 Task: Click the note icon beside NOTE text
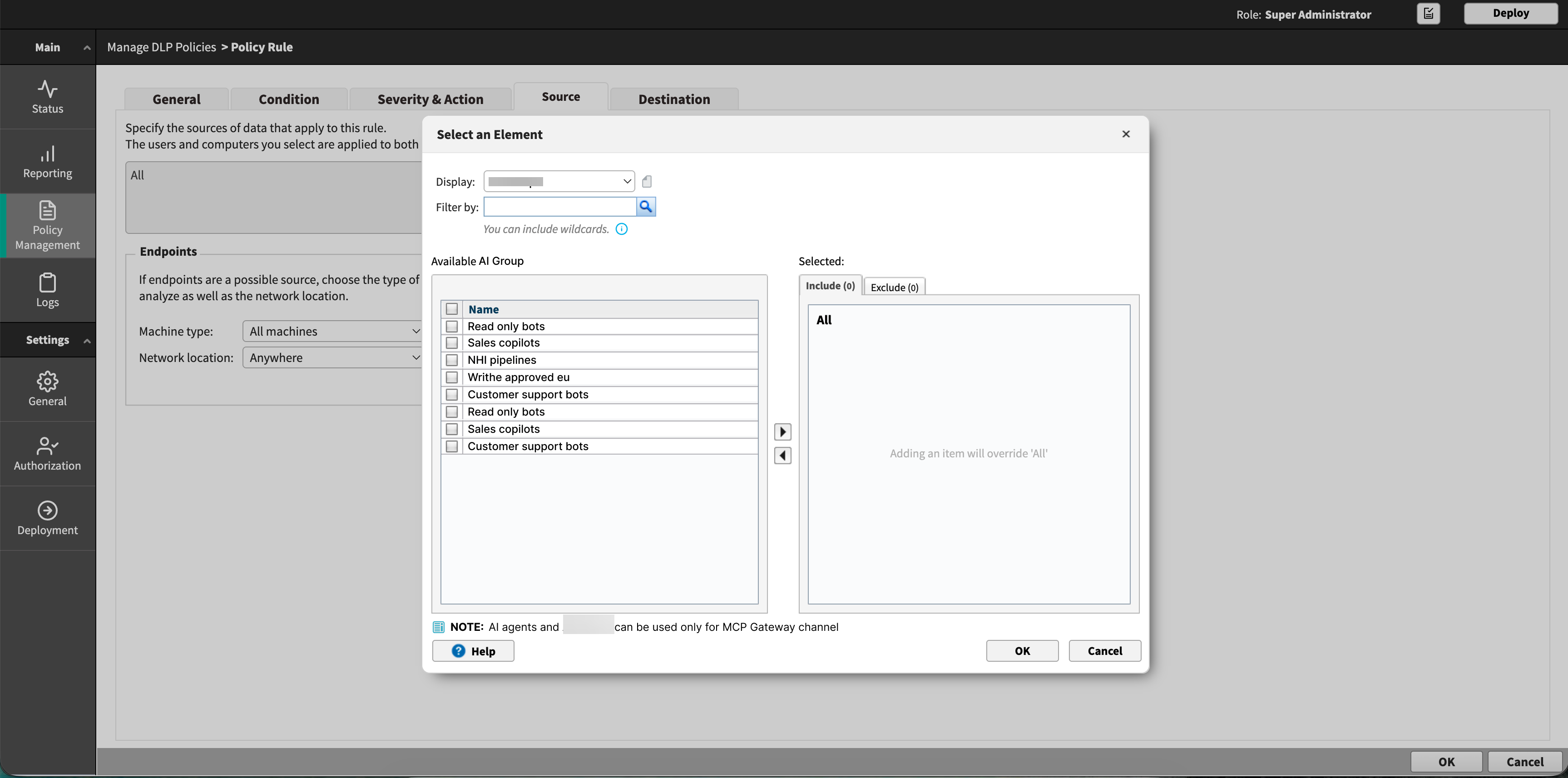coord(438,627)
